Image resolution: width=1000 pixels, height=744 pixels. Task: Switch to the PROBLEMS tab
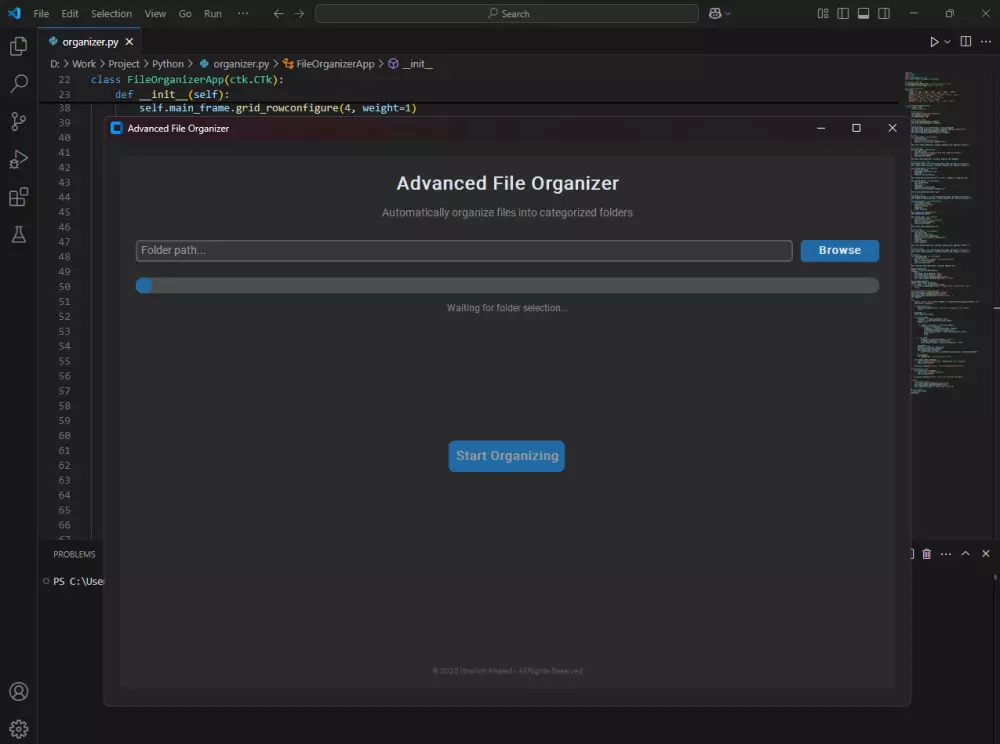pos(73,553)
